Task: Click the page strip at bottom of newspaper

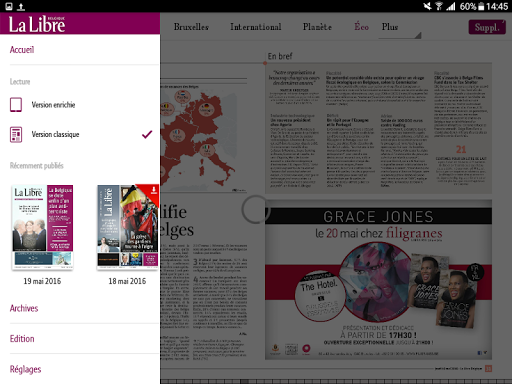Action: coord(336,381)
